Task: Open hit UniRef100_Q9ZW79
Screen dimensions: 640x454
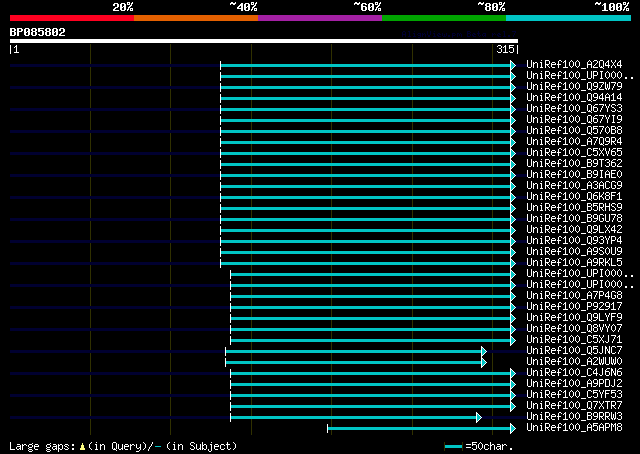Action: pyautogui.click(x=574, y=87)
